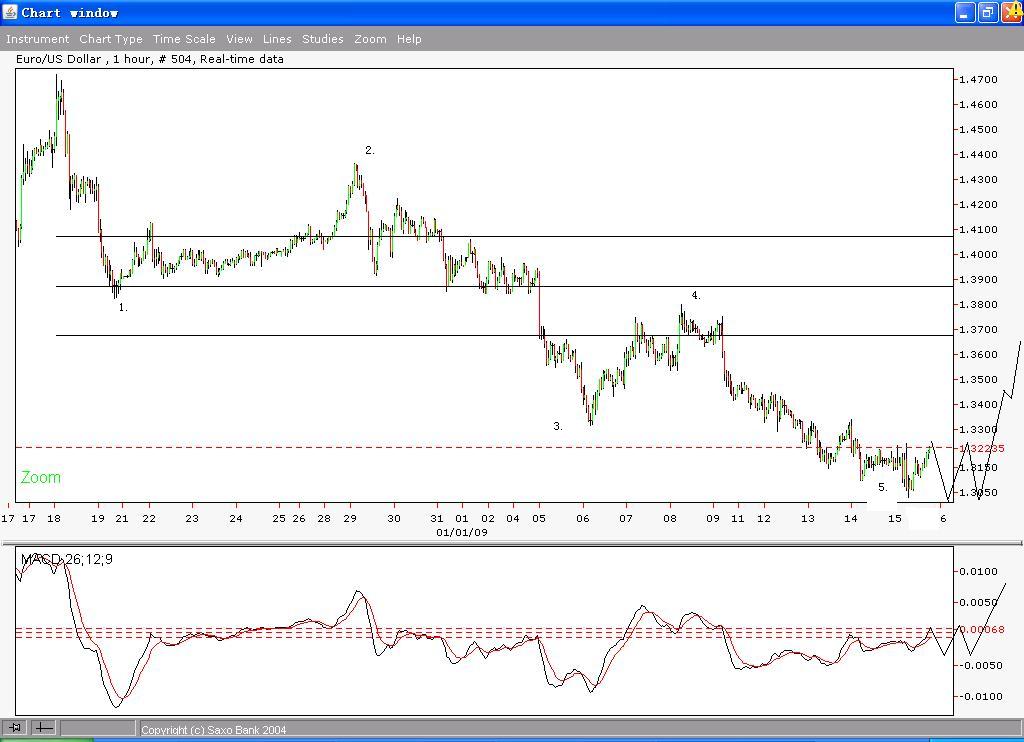Open the View menu
The image size is (1024, 742).
tap(240, 39)
